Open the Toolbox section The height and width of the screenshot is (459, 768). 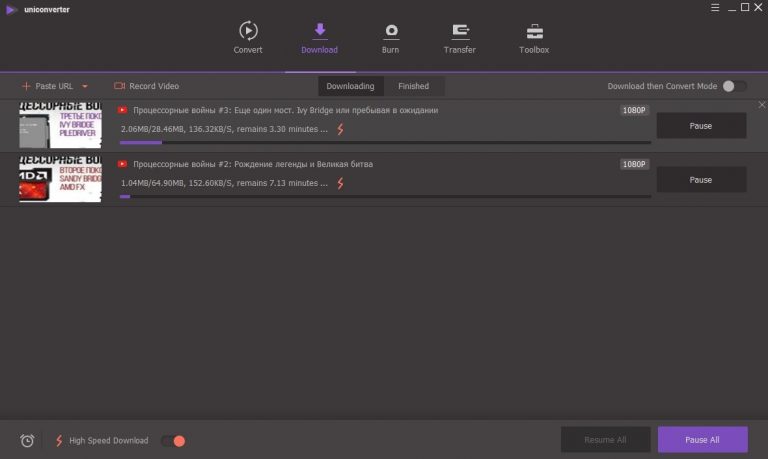(x=534, y=38)
